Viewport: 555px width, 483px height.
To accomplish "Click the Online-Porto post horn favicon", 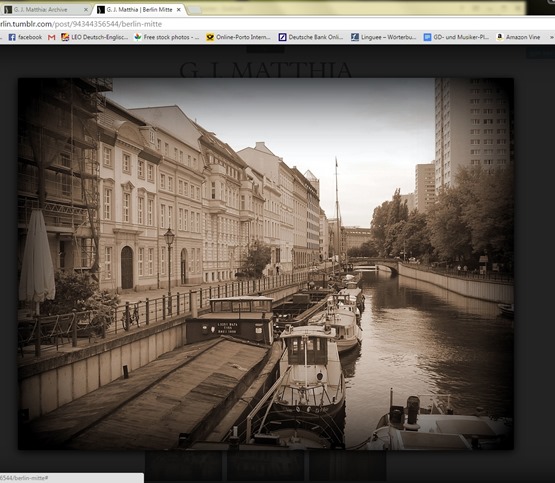I will click(x=210, y=37).
